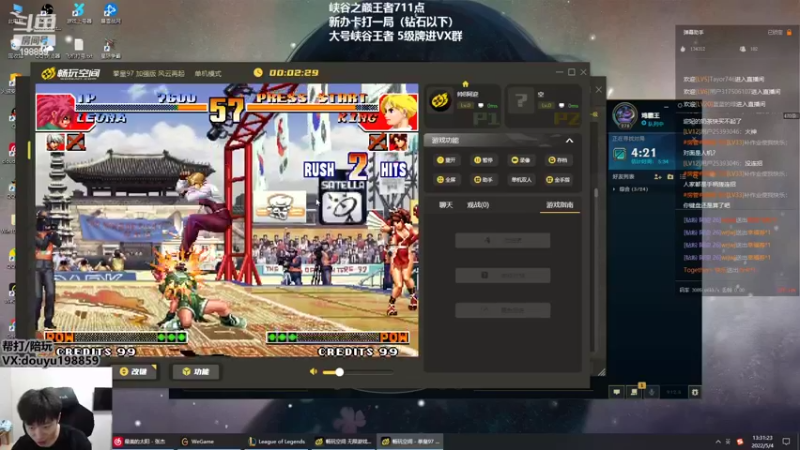Click the League client bottom-right bug report icon

694,392
